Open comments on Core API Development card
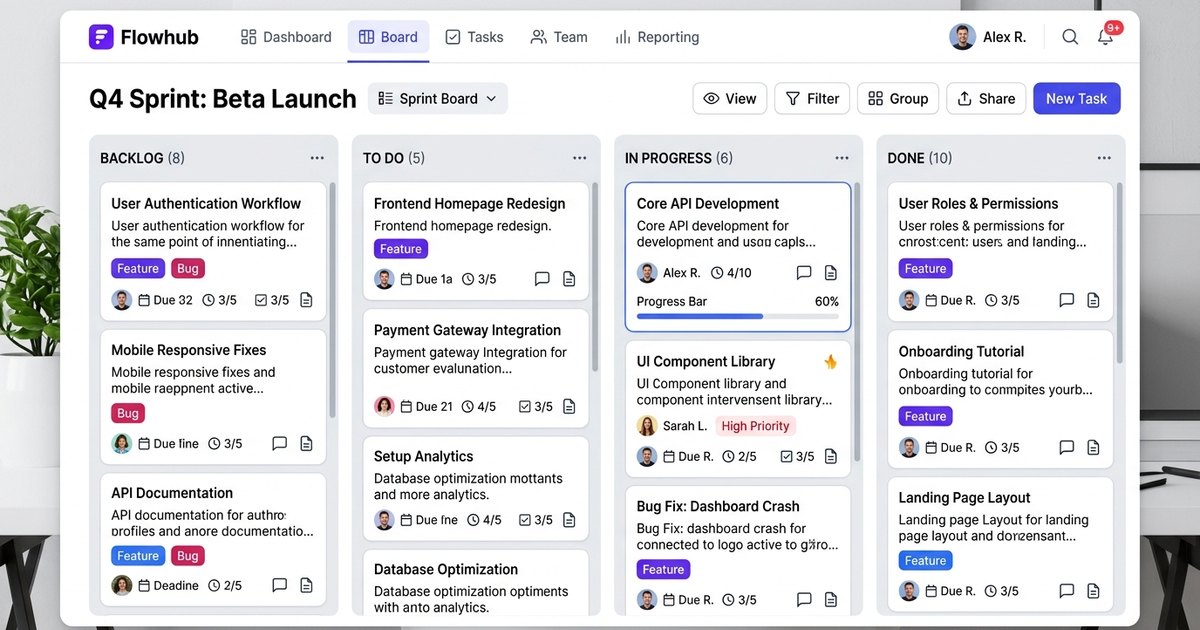 (x=804, y=273)
